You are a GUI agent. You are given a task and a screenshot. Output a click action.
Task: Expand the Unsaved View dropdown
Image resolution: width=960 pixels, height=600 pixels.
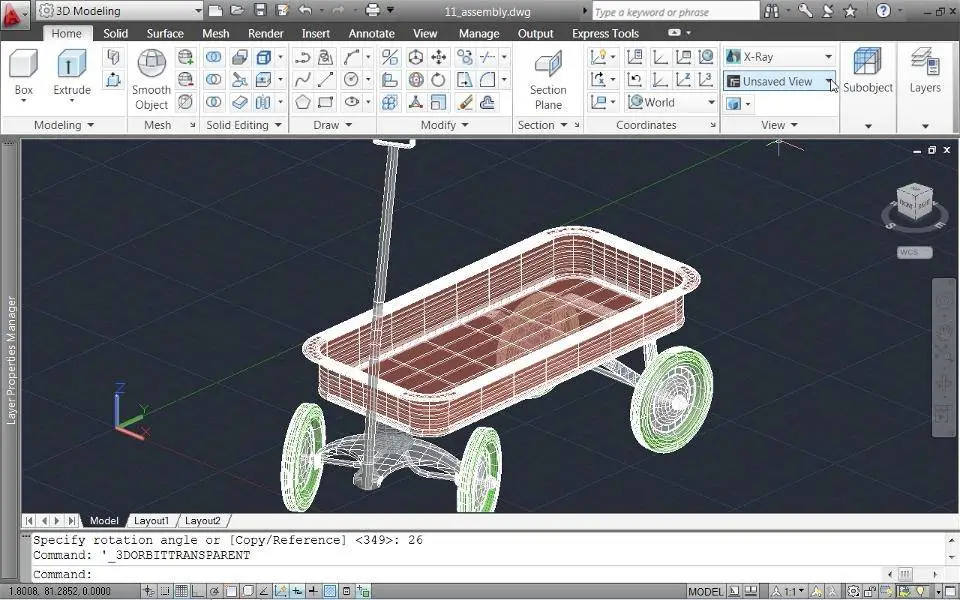[x=828, y=81]
